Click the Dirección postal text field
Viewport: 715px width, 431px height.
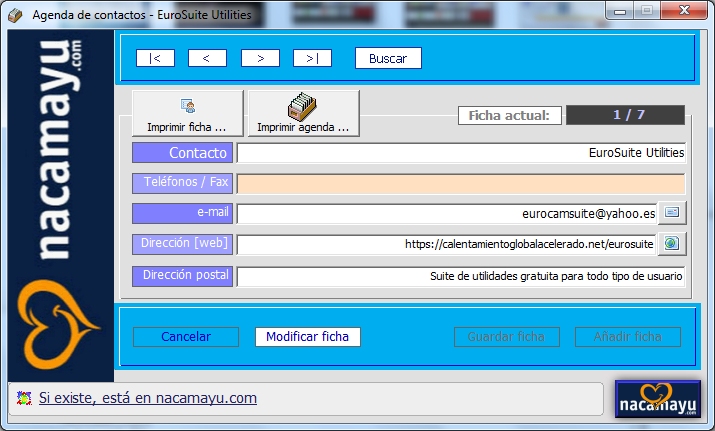point(461,275)
